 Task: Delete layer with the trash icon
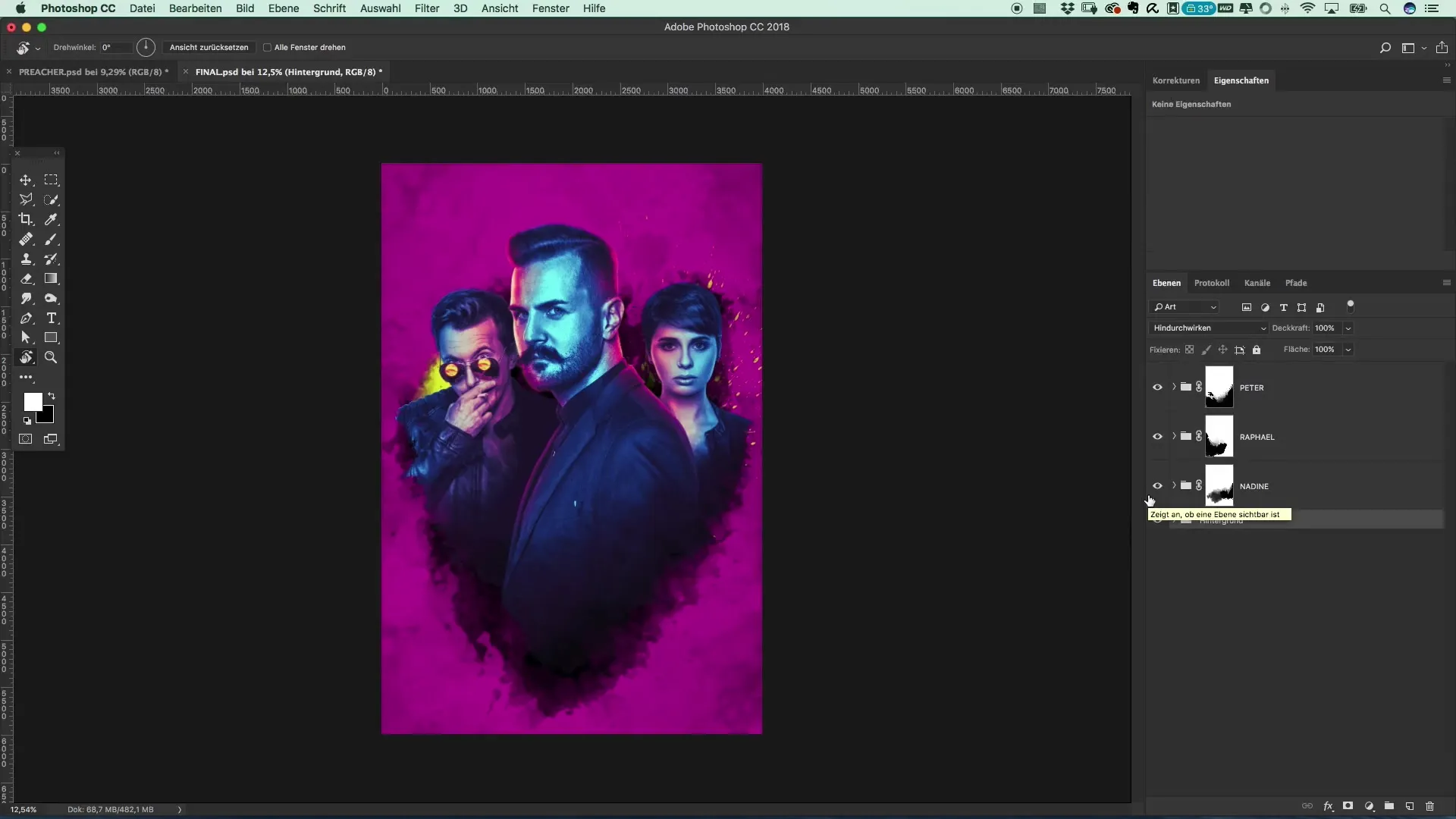click(1430, 806)
